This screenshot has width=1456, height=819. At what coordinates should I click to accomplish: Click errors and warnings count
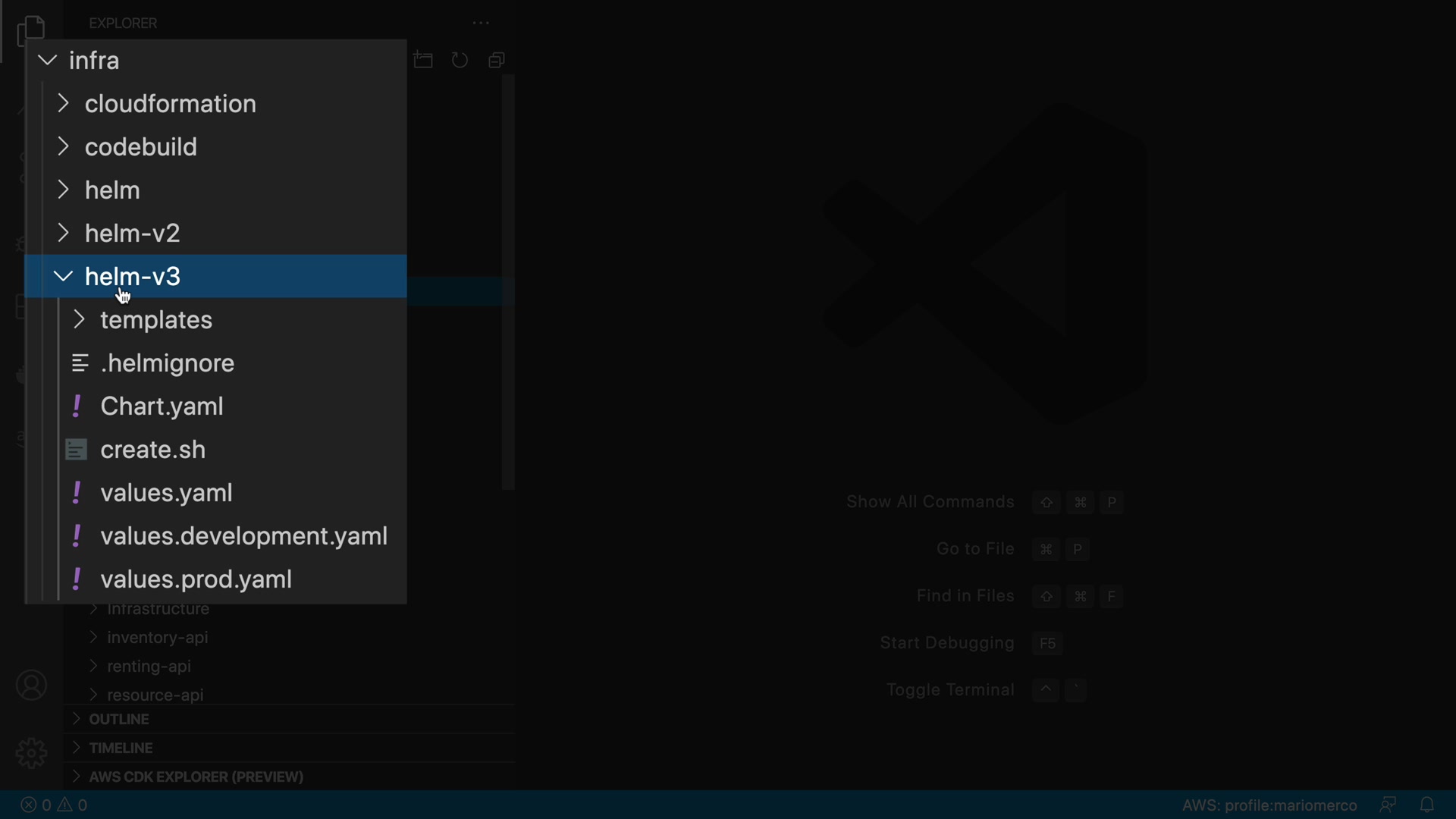54,805
